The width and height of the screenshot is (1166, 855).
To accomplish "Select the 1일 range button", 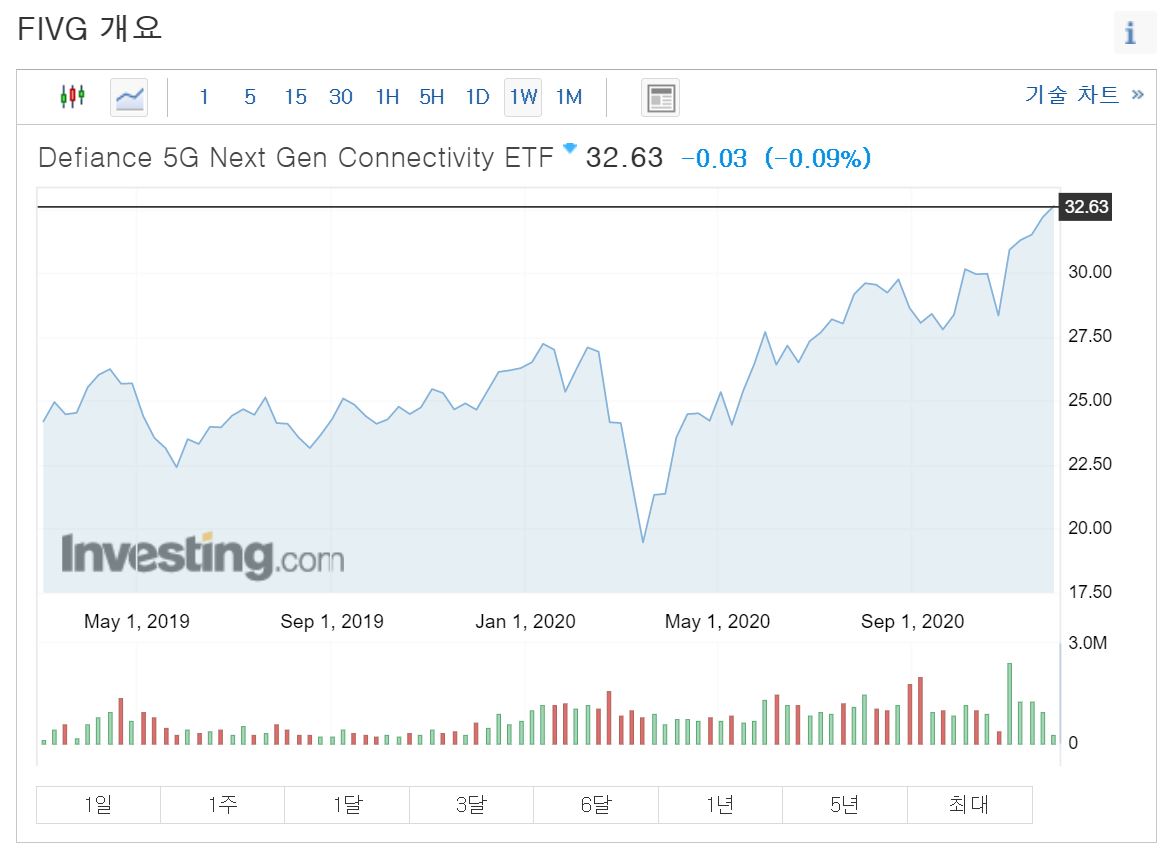I will (x=97, y=804).
